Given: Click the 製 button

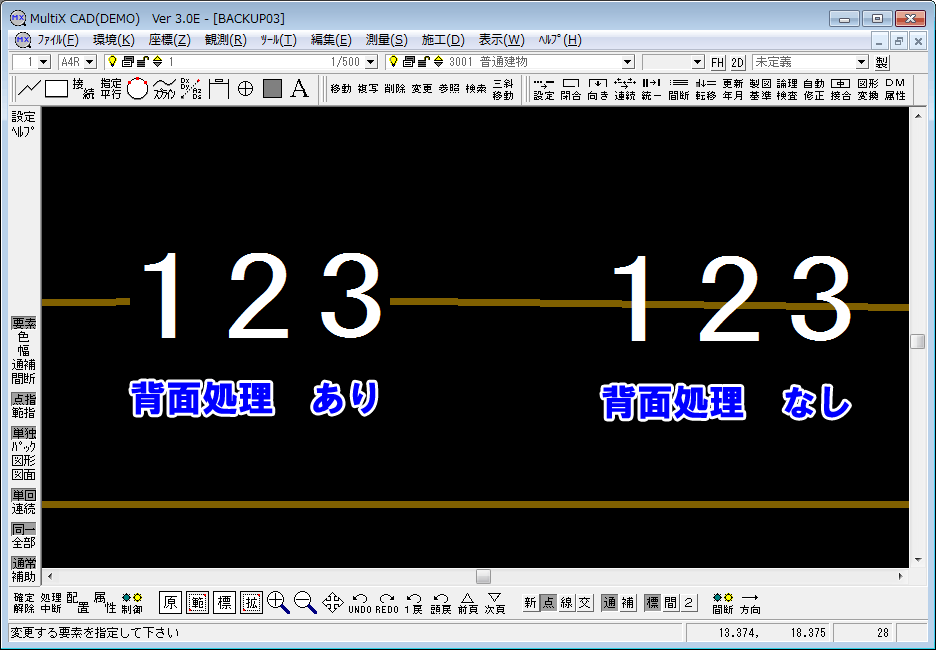Looking at the screenshot, I should click(x=882, y=62).
